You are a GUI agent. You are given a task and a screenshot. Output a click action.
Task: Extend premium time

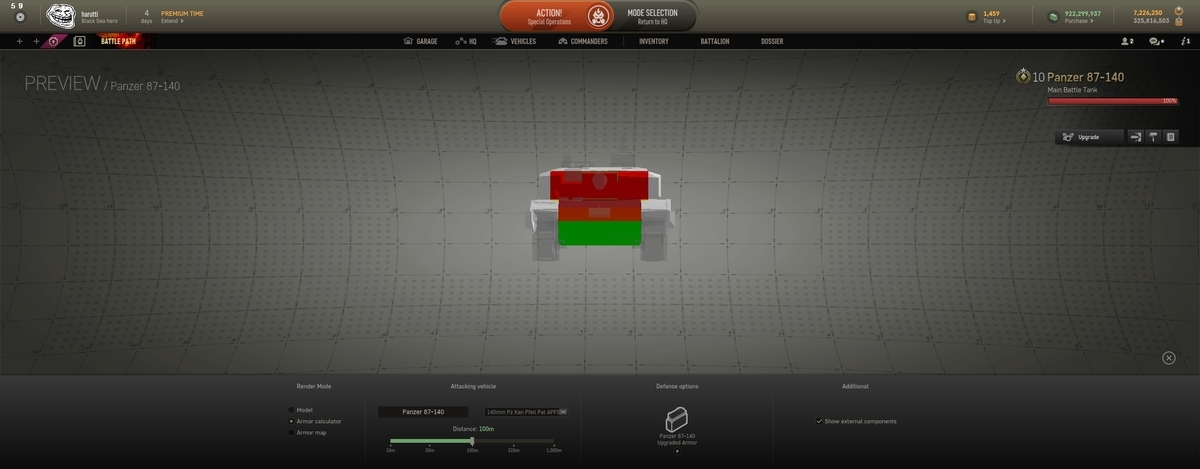coord(172,20)
